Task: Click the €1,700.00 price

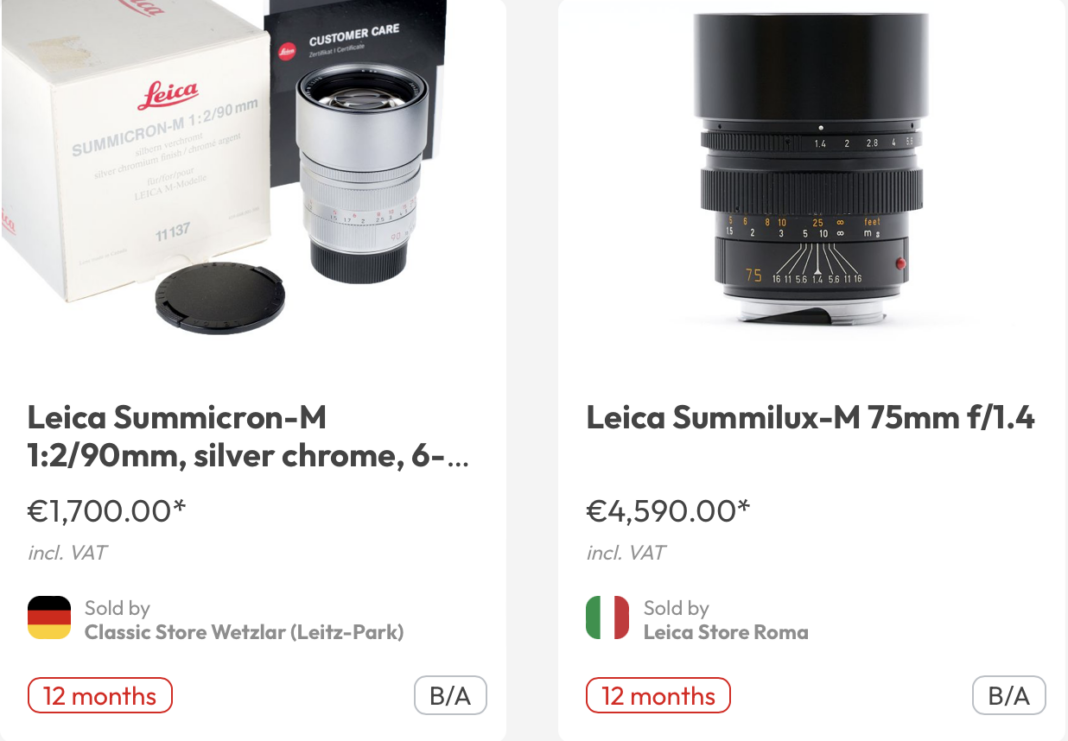Action: point(106,510)
